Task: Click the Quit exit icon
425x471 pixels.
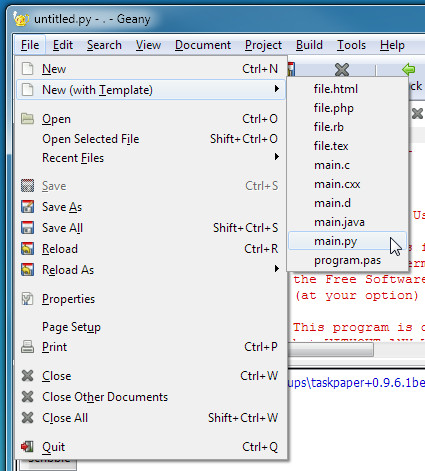Action: tap(27, 446)
